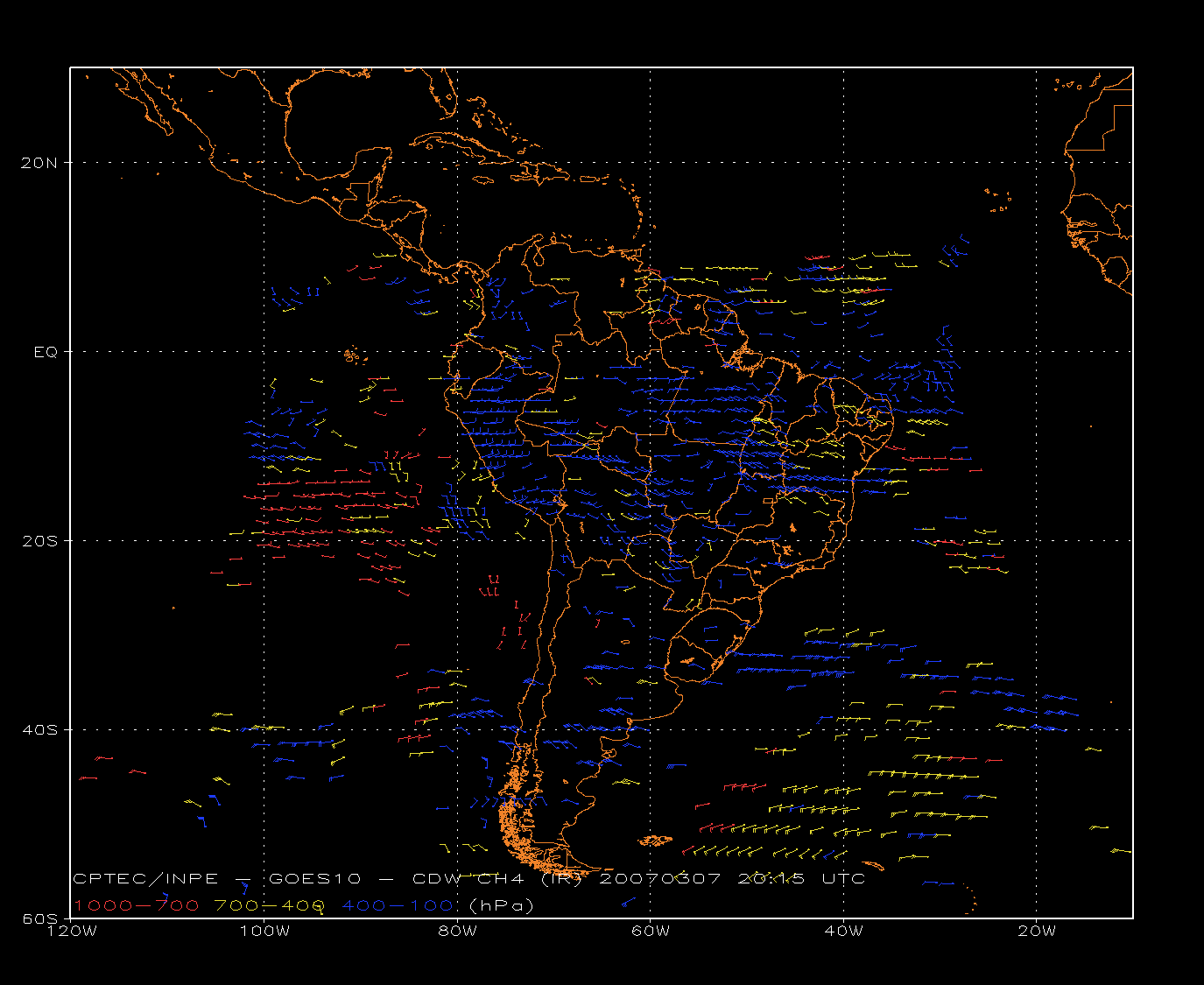Click the 20W longitude label
The width and height of the screenshot is (1204, 985).
point(1036,931)
